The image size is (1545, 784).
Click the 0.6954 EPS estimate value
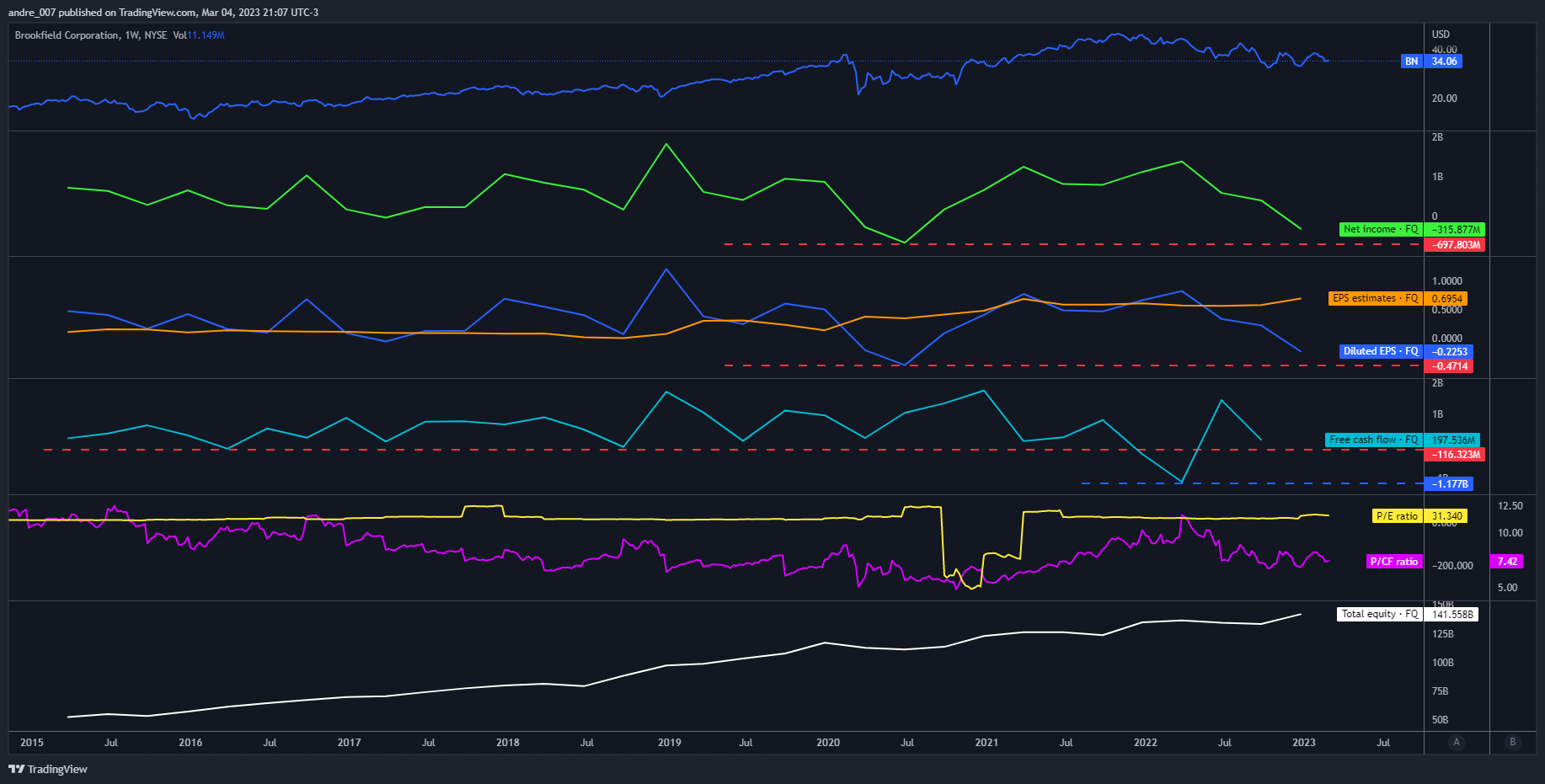1446,298
